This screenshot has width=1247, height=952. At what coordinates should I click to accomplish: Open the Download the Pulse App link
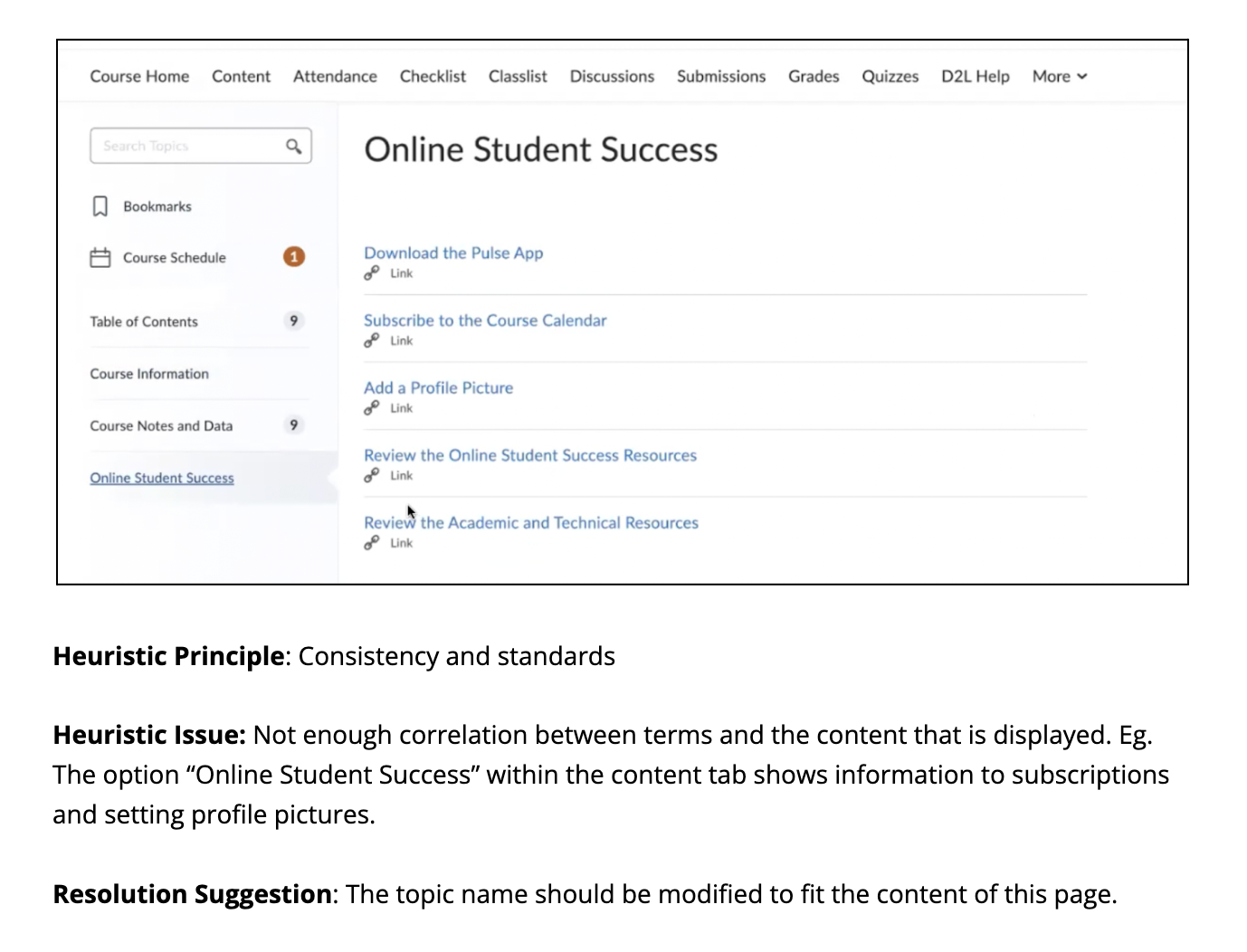(453, 253)
